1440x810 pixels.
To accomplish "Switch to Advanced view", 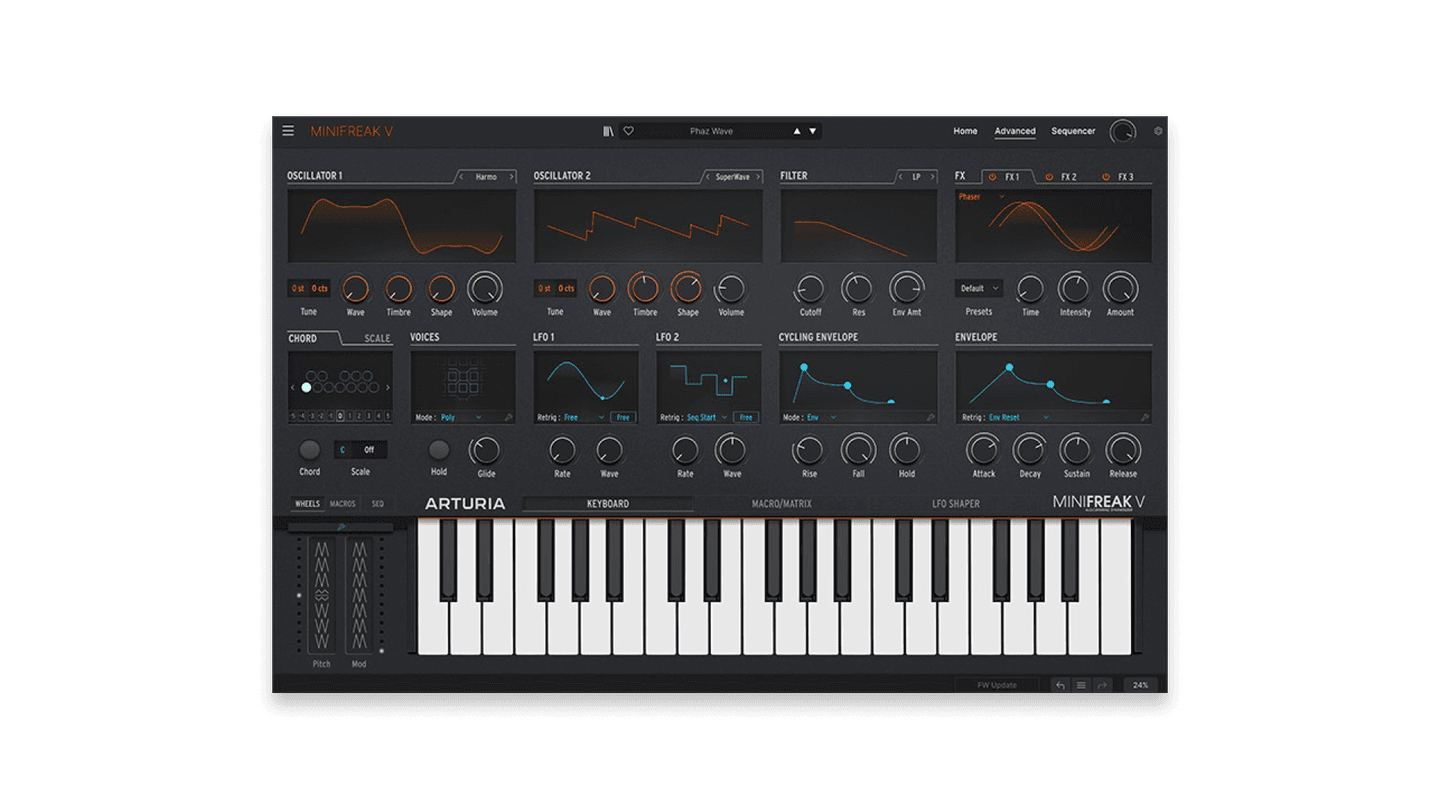I will [x=1015, y=131].
